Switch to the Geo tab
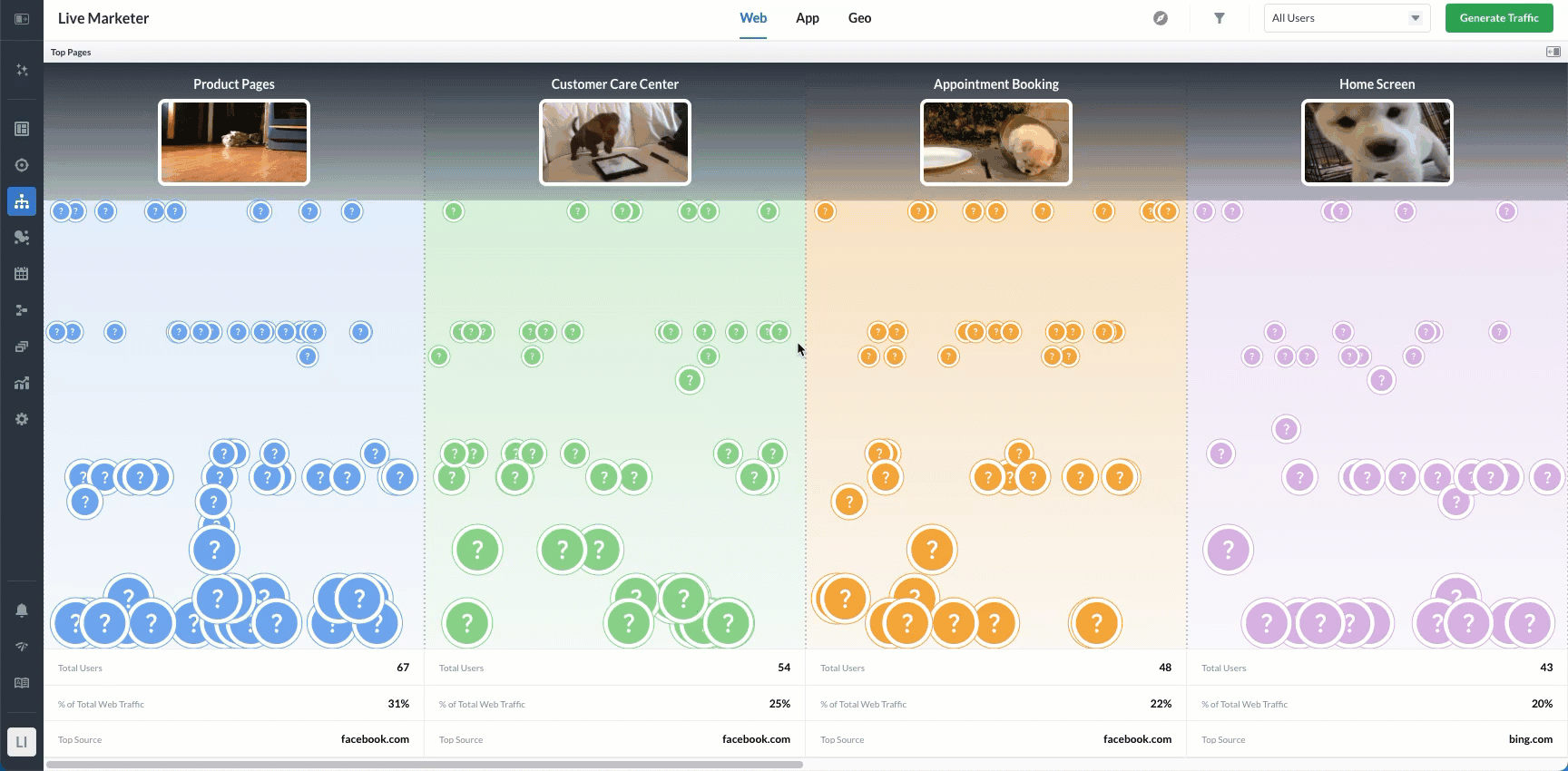The width and height of the screenshot is (1568, 771). coord(859,18)
